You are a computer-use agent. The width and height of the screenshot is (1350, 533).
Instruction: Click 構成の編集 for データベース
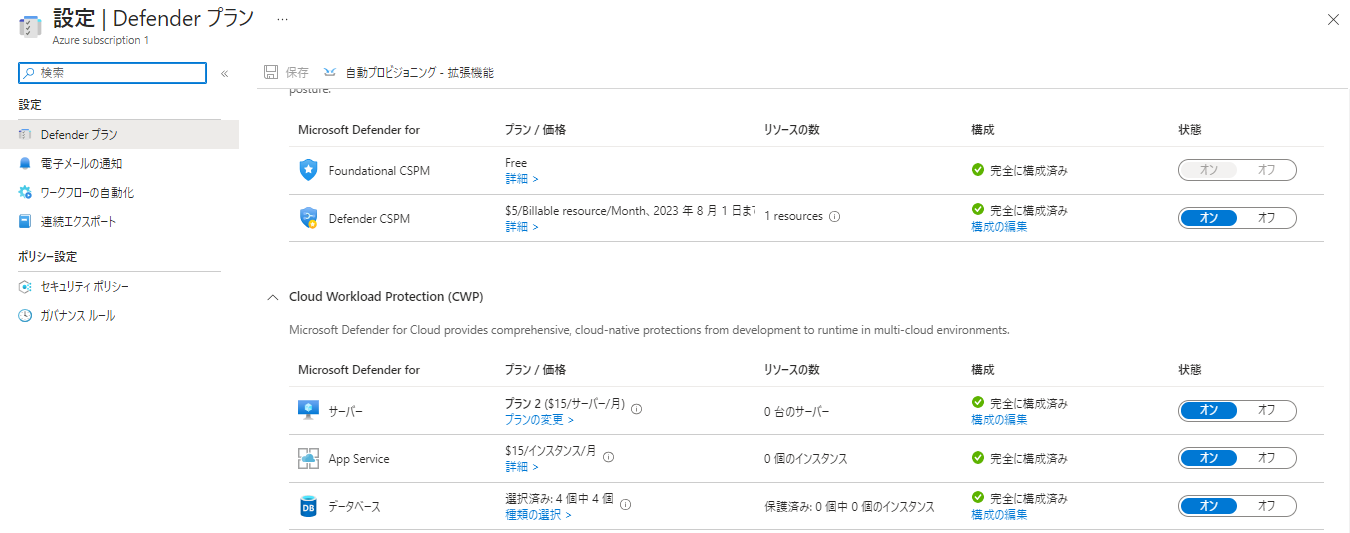[x=999, y=514]
